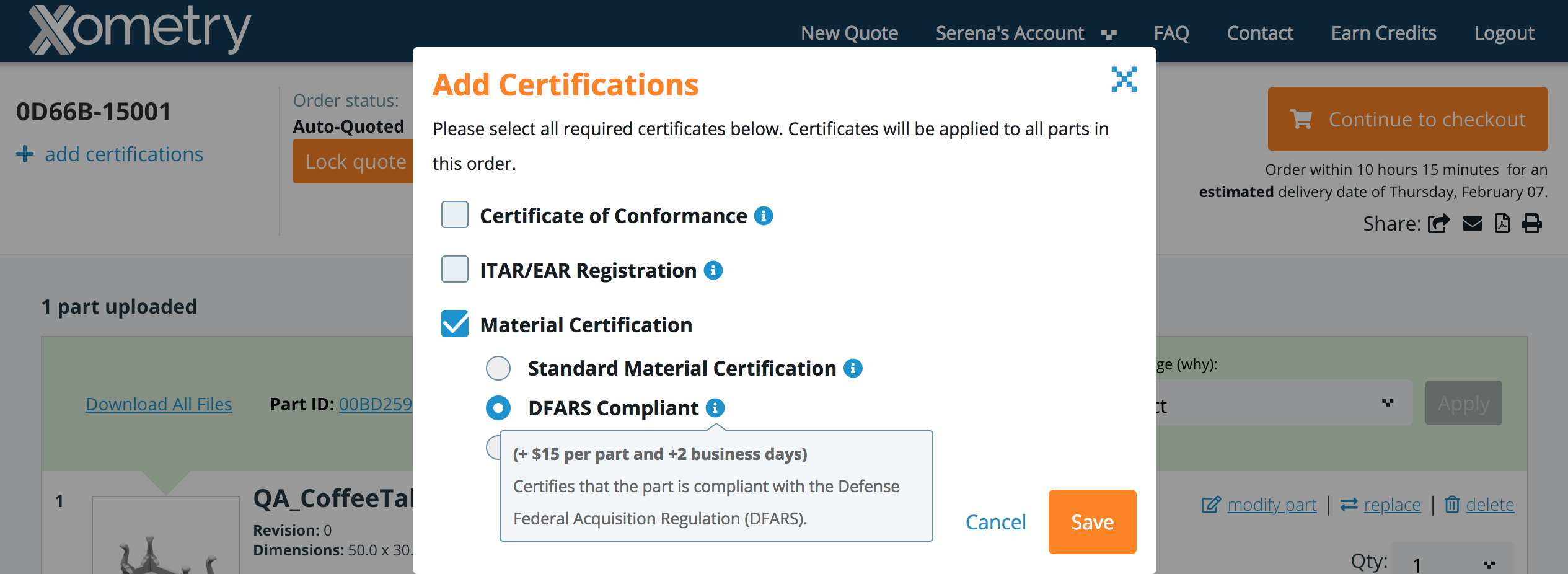Go to the FAQ page
The width and height of the screenshot is (1568, 574).
point(1171,33)
